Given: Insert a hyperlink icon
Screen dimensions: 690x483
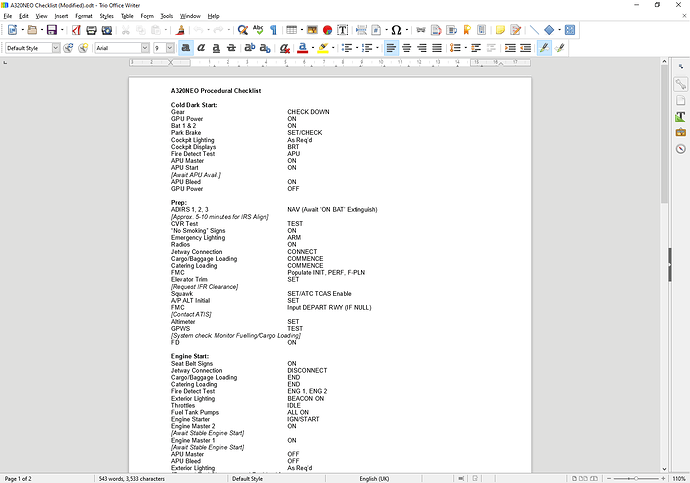Looking at the screenshot, I should (421, 30).
